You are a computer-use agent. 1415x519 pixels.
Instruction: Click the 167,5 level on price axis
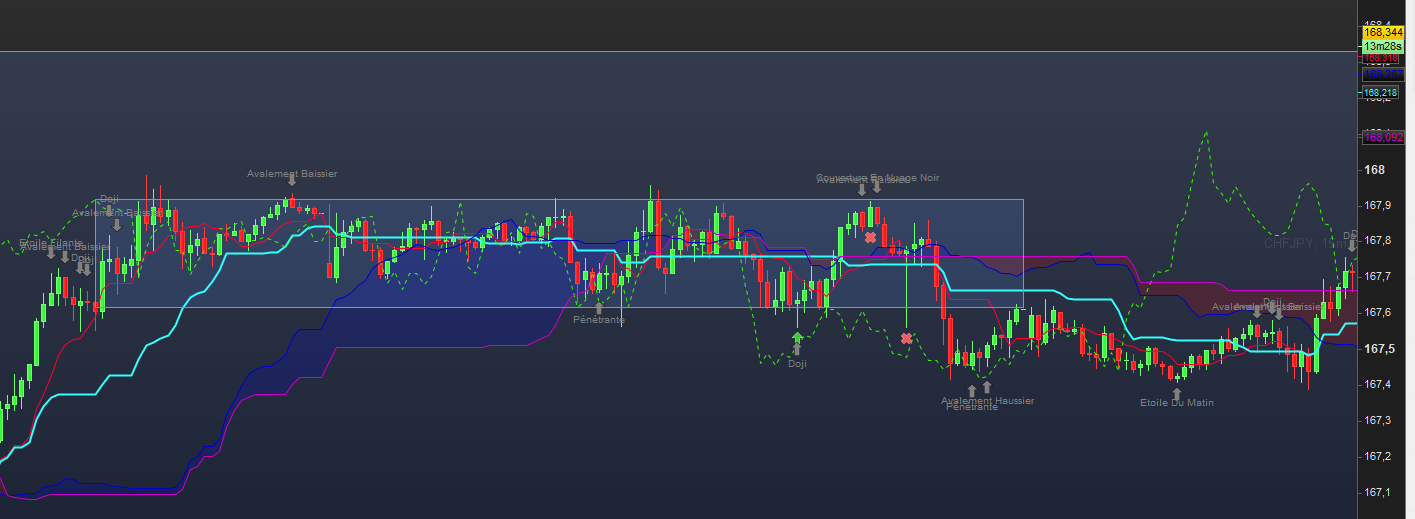point(1379,349)
